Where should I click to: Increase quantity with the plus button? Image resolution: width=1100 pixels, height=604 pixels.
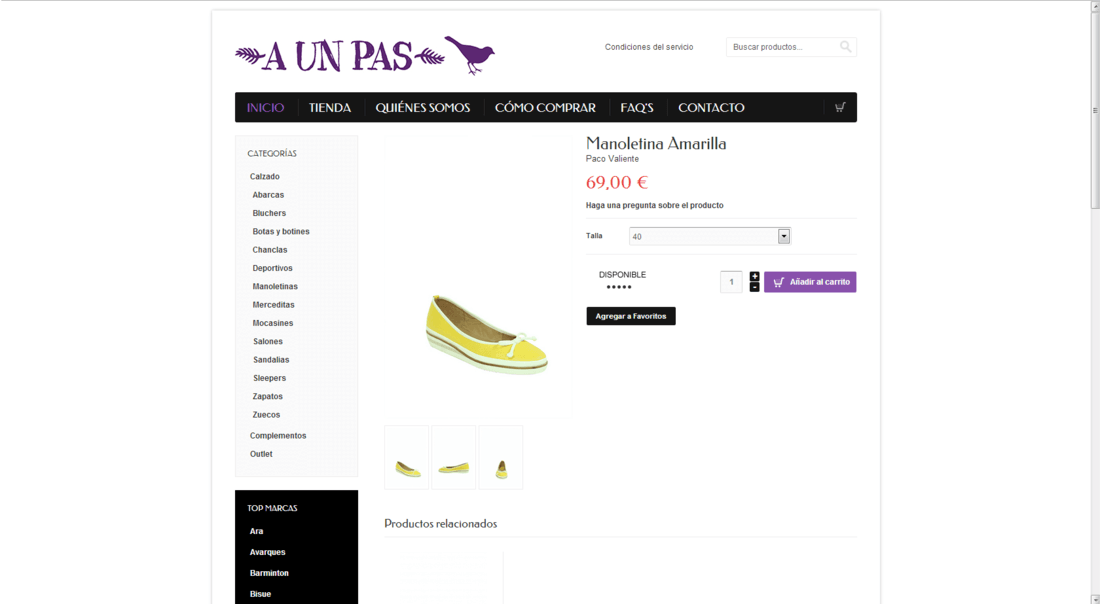tap(754, 276)
